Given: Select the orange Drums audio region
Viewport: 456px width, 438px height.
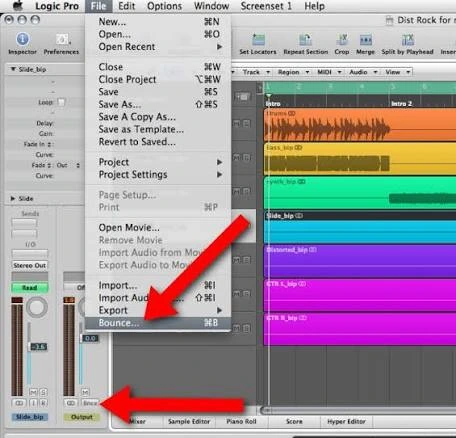Looking at the screenshot, I should (x=360, y=125).
